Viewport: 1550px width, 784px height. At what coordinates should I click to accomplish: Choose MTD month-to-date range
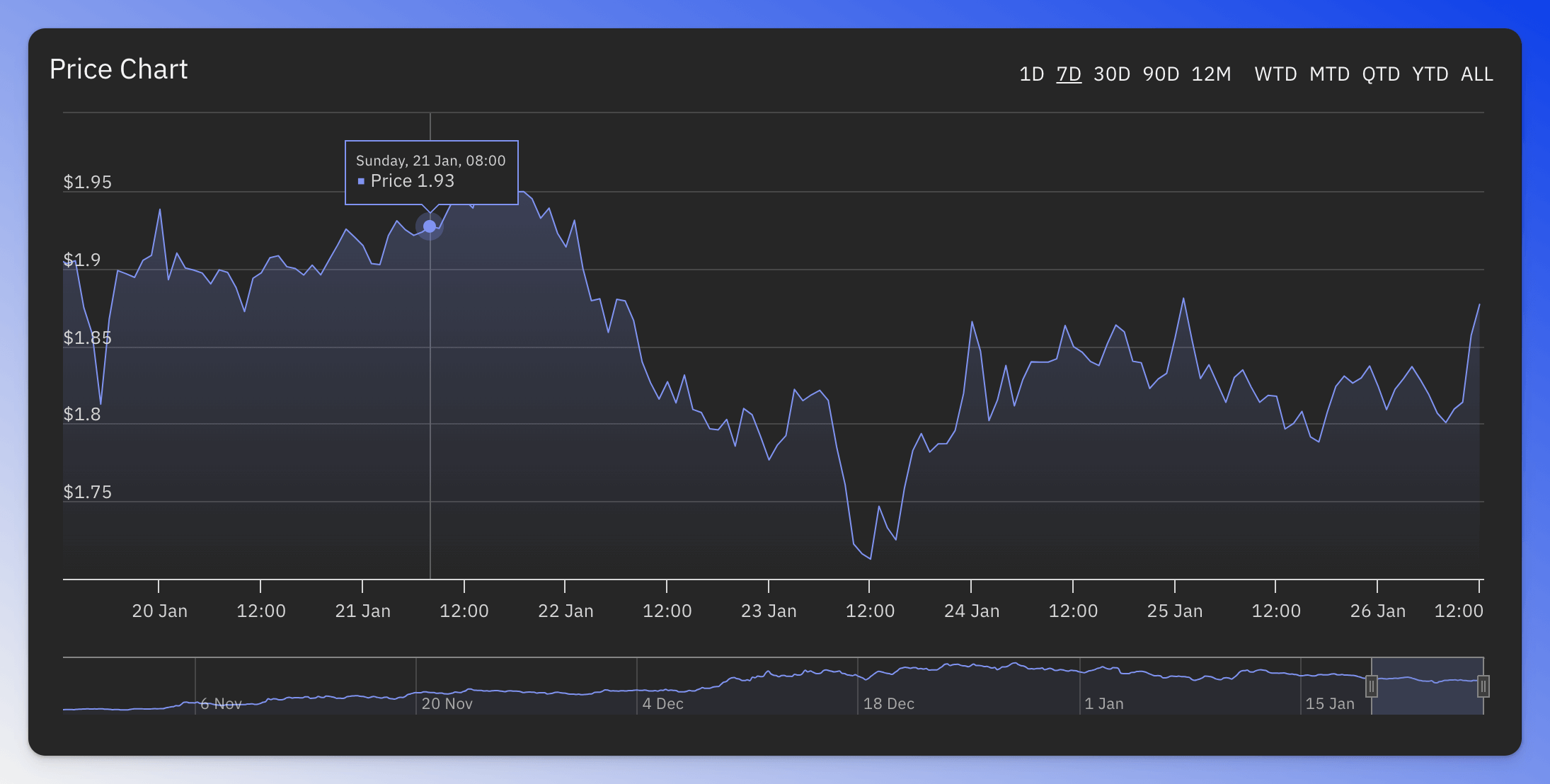tap(1329, 74)
